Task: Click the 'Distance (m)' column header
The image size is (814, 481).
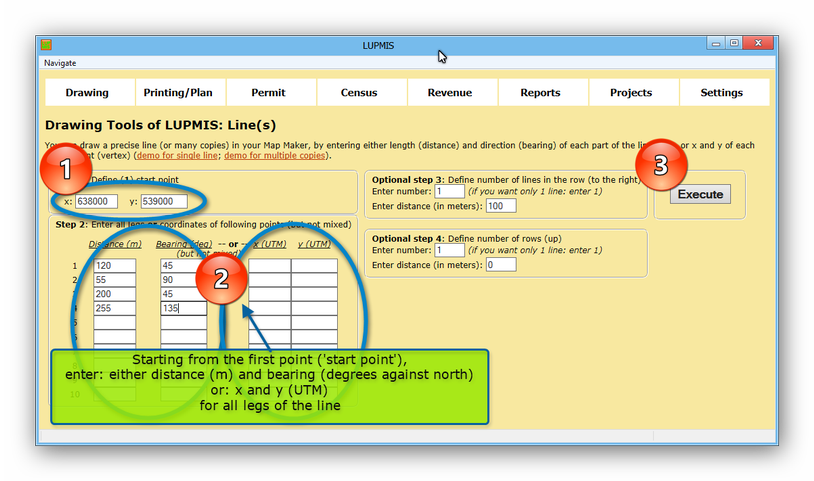Action: [x=115, y=244]
